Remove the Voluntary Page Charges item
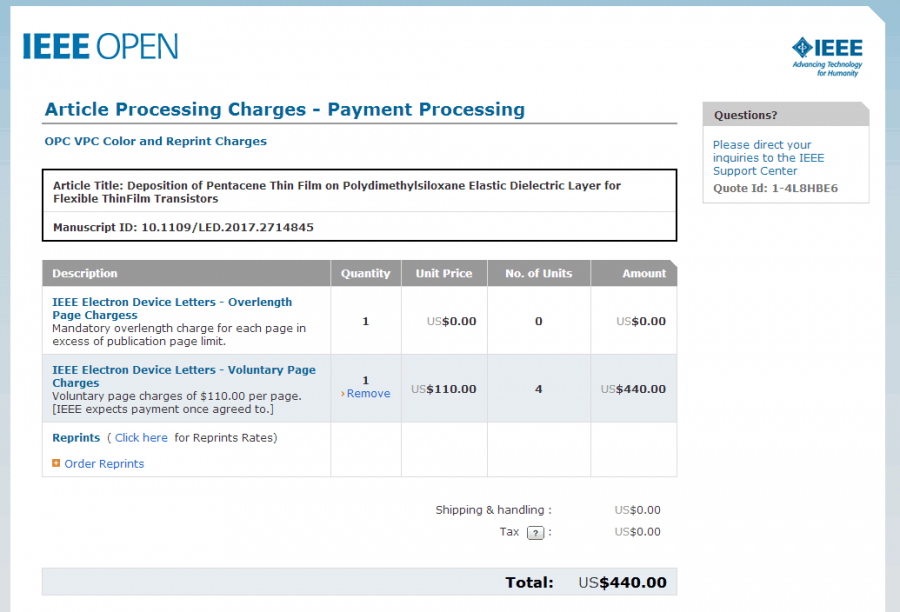This screenshot has height=612, width=900. [x=368, y=393]
